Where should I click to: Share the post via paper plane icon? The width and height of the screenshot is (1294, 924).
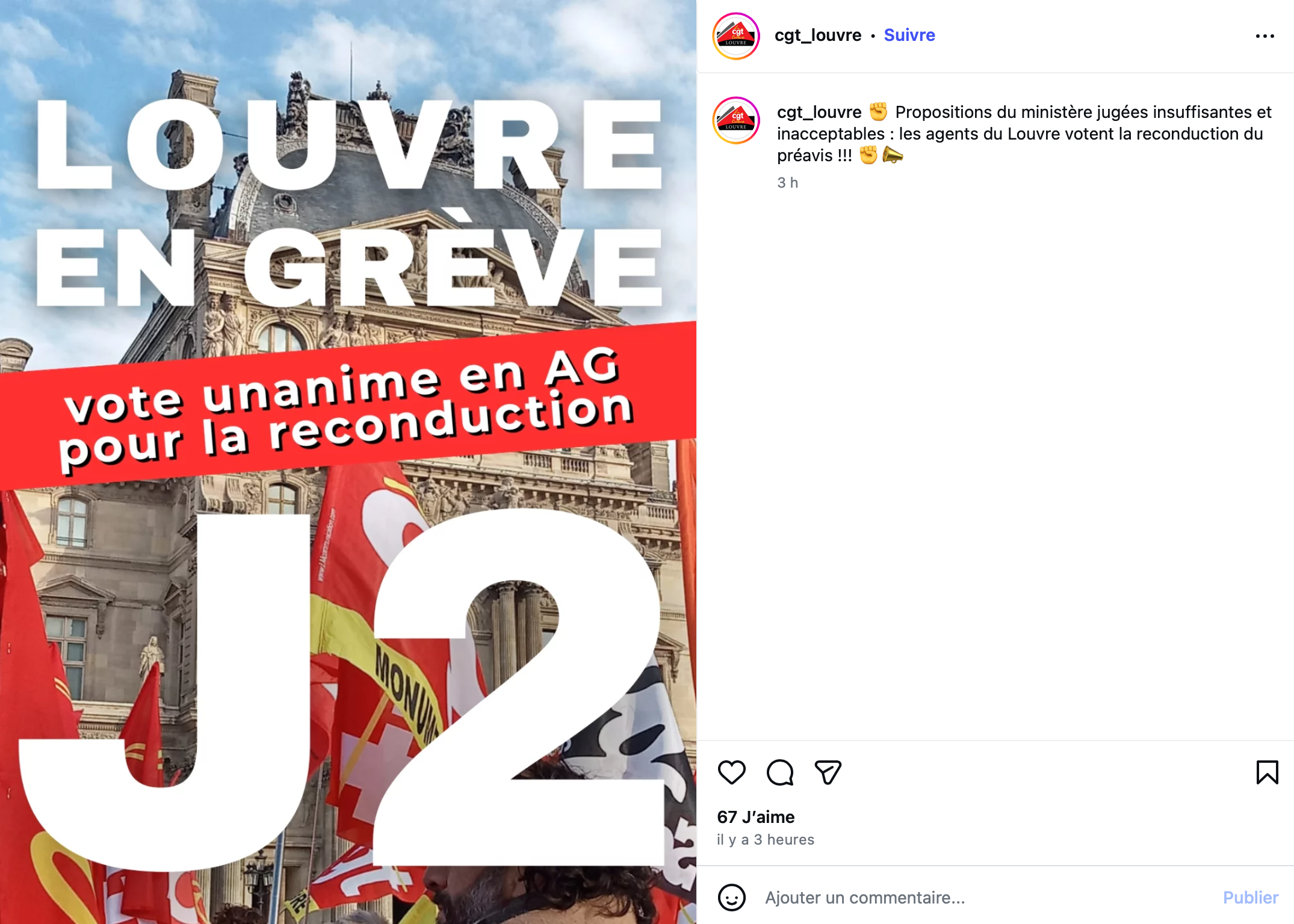pyautogui.click(x=828, y=772)
